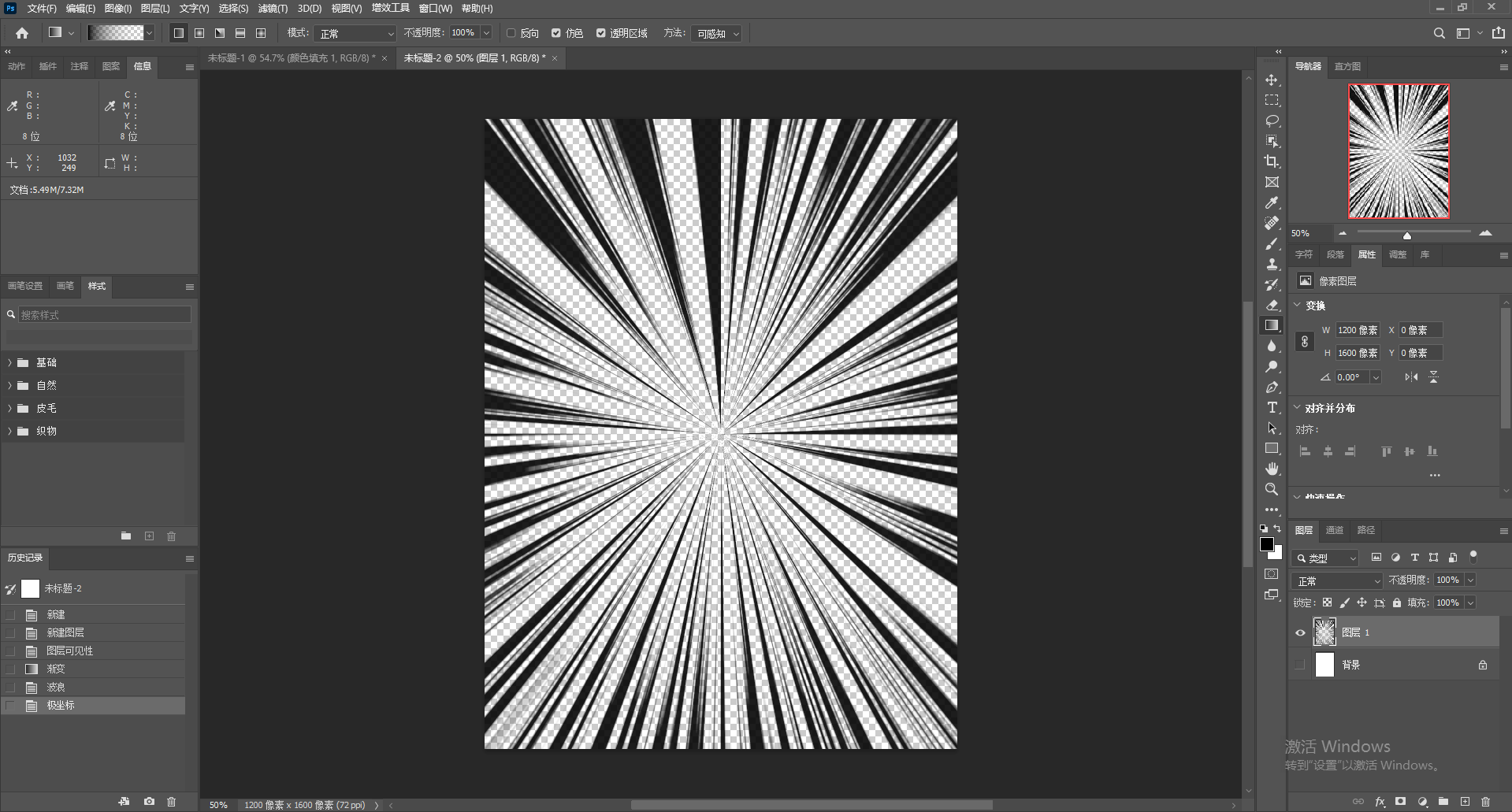Select the Path Selection tool
The height and width of the screenshot is (812, 1512).
tap(1272, 428)
